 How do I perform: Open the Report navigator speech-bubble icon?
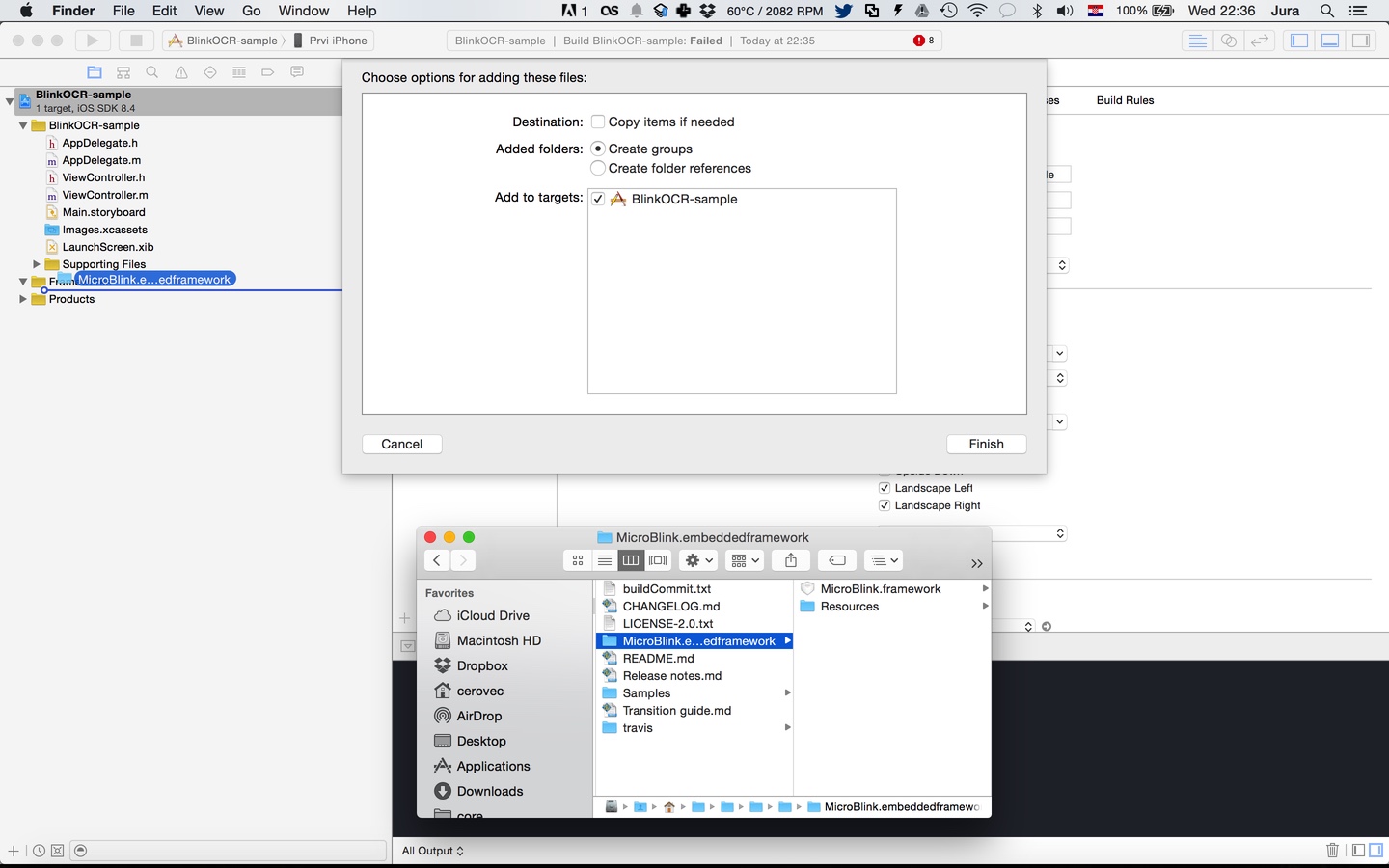click(297, 72)
